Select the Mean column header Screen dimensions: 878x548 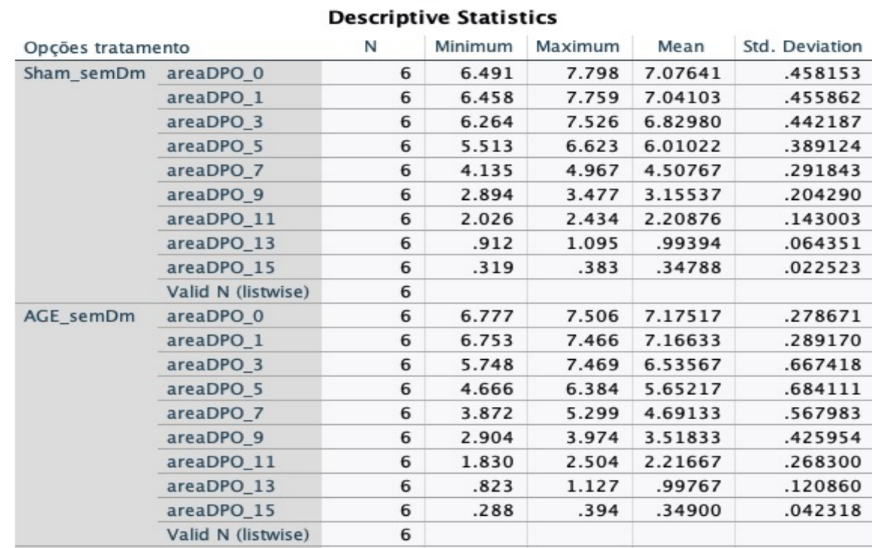pyautogui.click(x=682, y=47)
